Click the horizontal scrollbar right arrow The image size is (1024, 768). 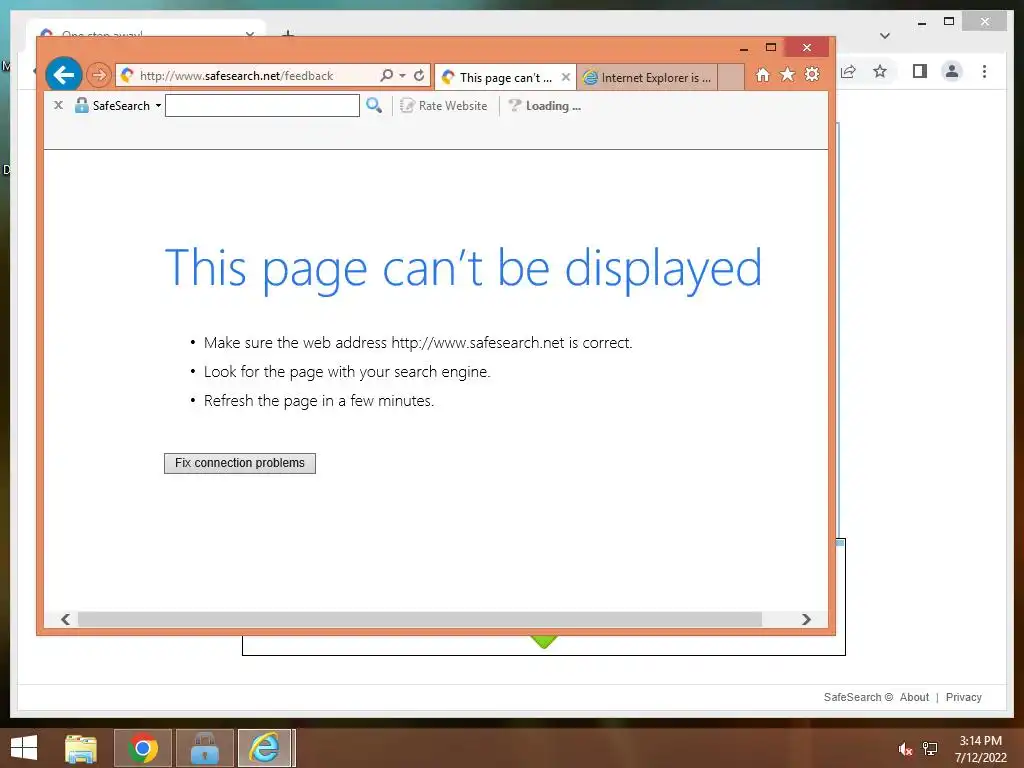pos(806,619)
